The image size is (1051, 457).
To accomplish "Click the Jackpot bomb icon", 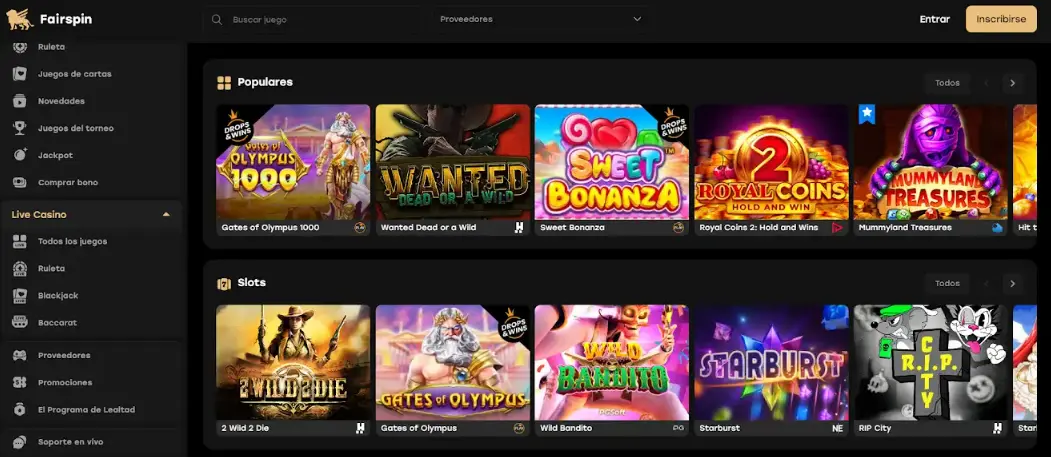I will [20, 155].
